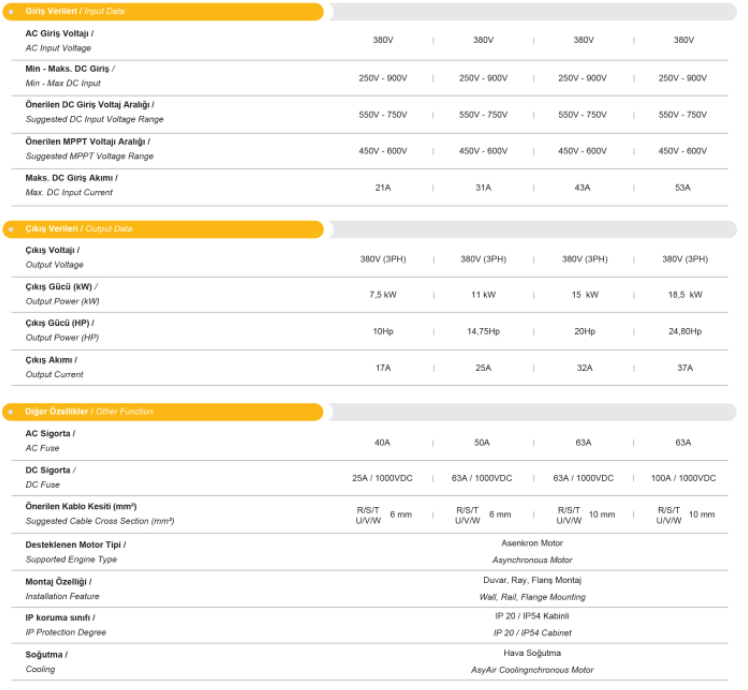Click the 37A output current value
The height and width of the screenshot is (690, 748).
683,368
